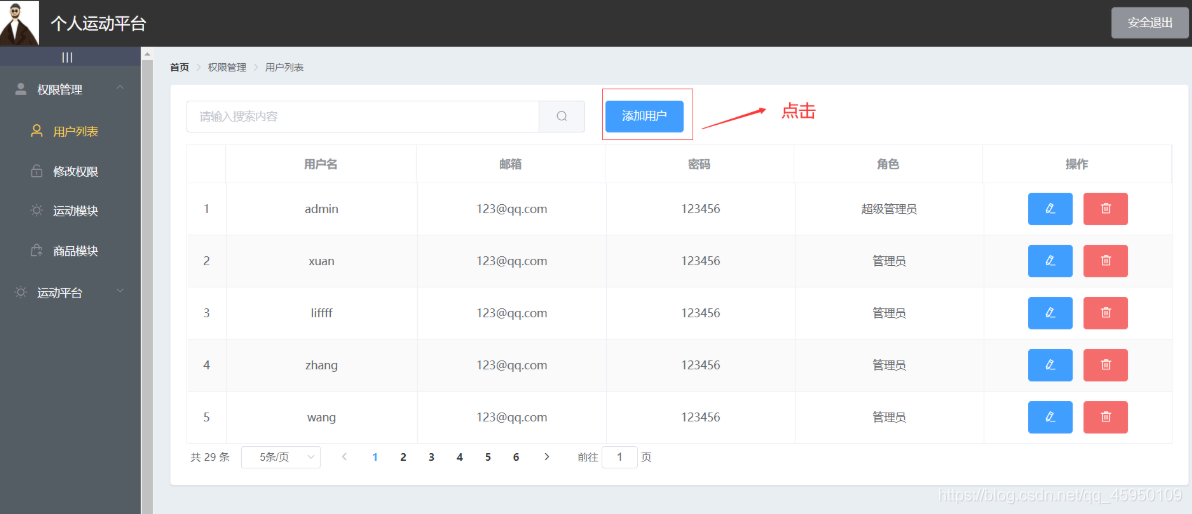This screenshot has height=514, width=1192.
Task: Click the edit icon for admin row
Action: pos(1050,209)
